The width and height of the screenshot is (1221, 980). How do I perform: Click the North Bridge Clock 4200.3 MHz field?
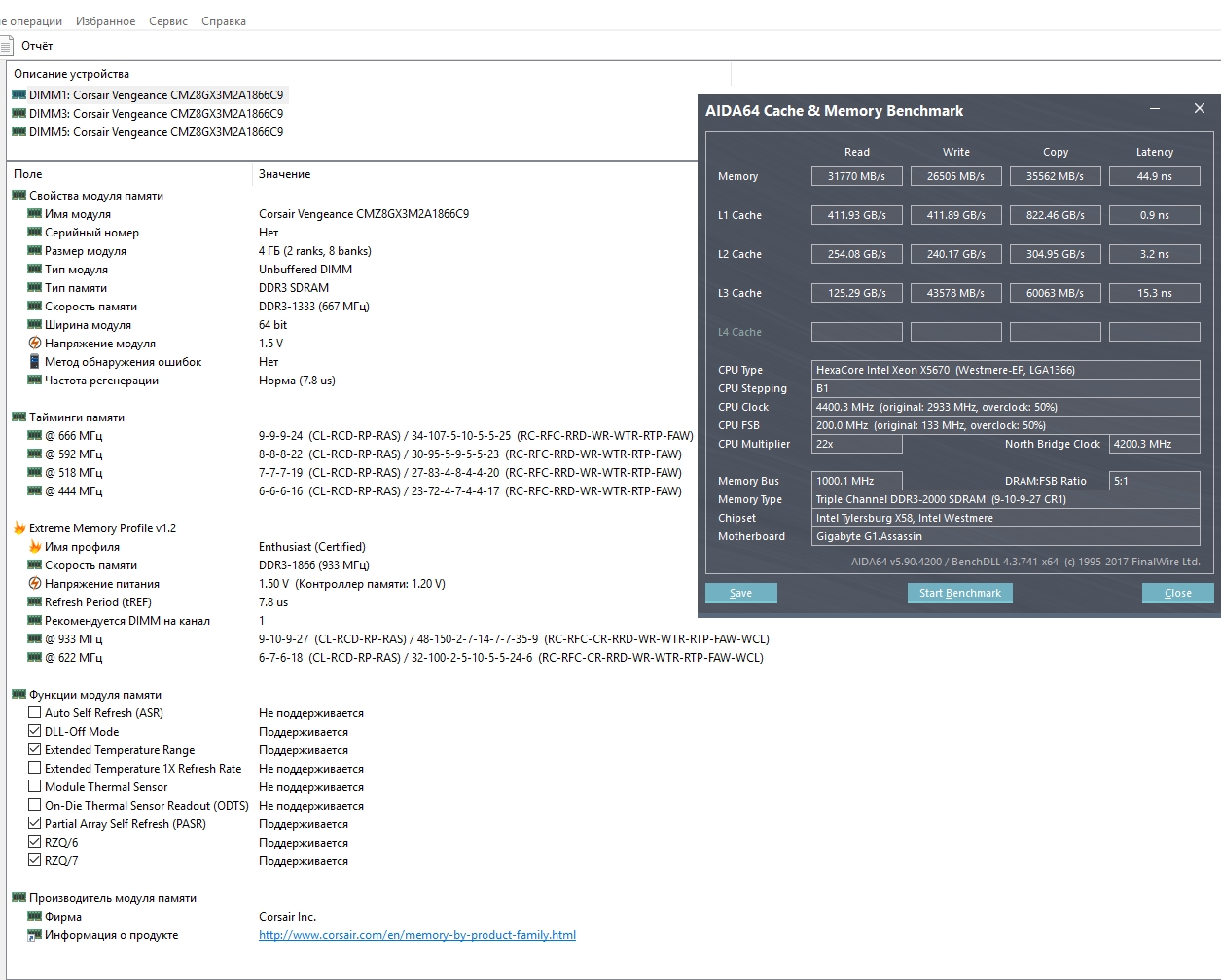tap(1154, 444)
